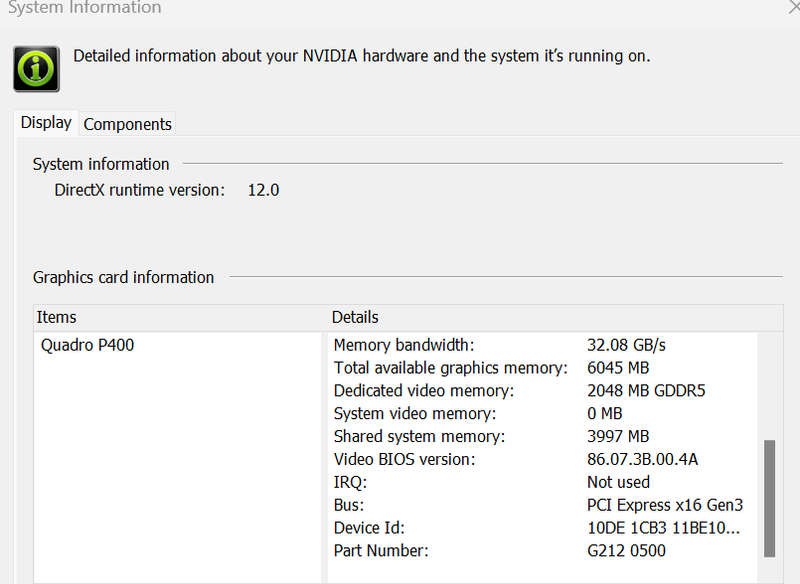The width and height of the screenshot is (800, 584).
Task: Click Total available graphics memory value 6045 MB
Action: click(x=618, y=368)
